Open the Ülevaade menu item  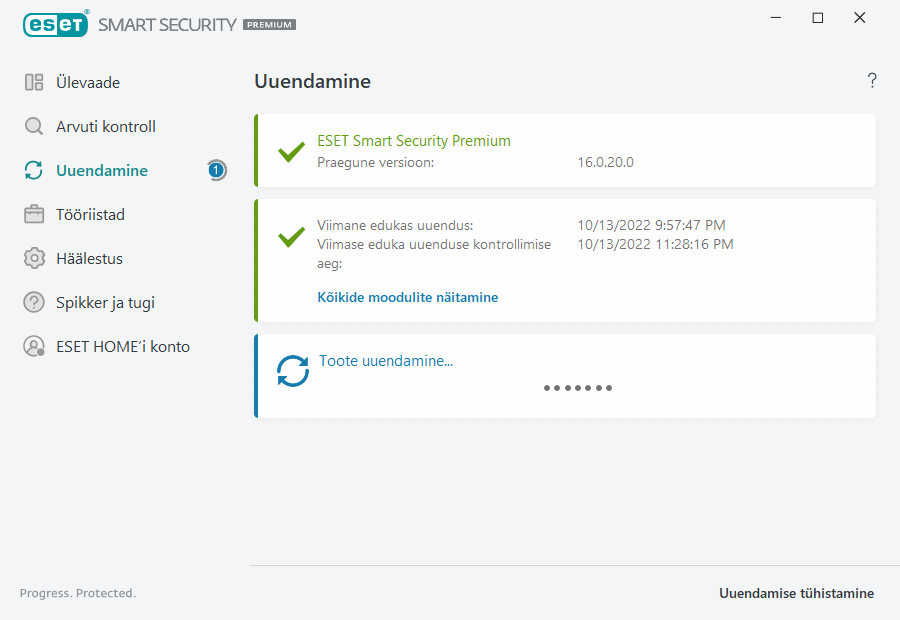(x=88, y=83)
